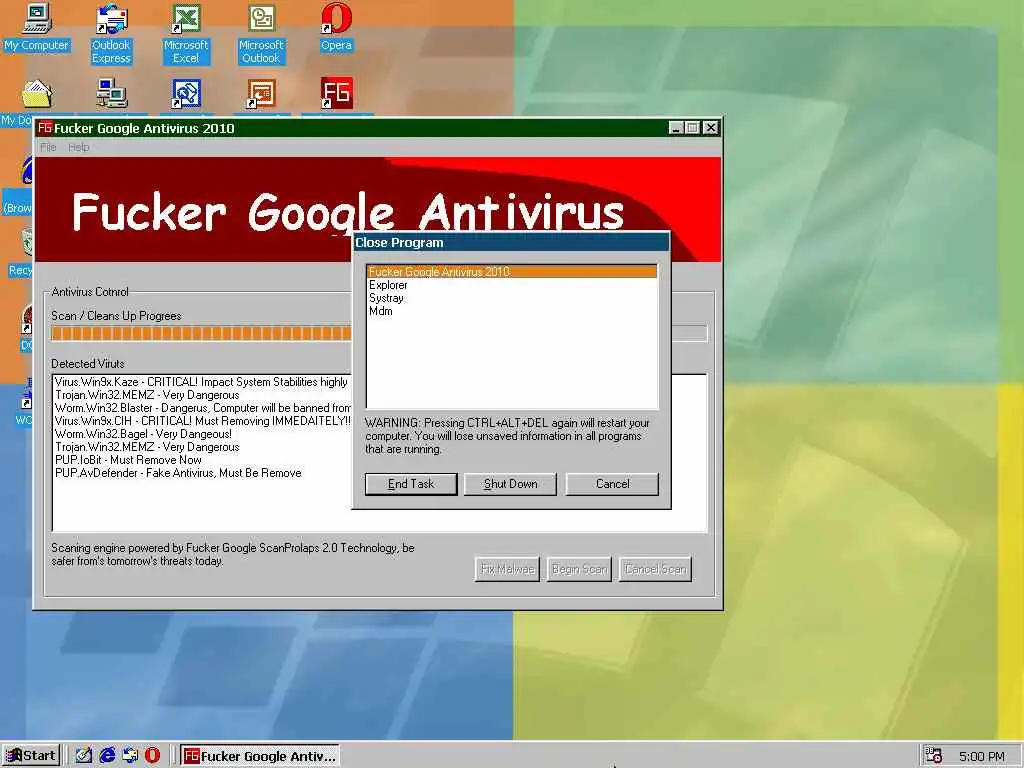Open Microsoft Outlook desktop shortcut
This screenshot has height=768, width=1024.
261,34
